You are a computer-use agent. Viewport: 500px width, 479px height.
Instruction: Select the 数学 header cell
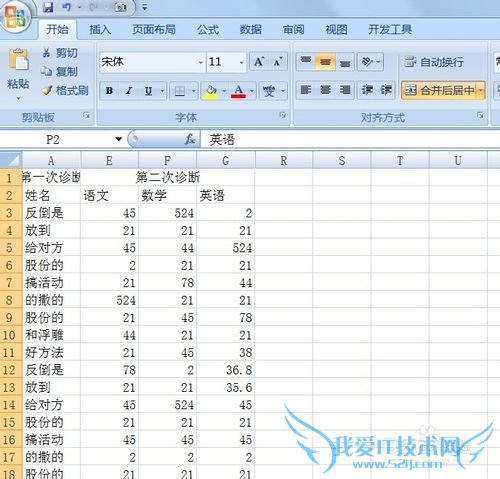pyautogui.click(x=167, y=195)
